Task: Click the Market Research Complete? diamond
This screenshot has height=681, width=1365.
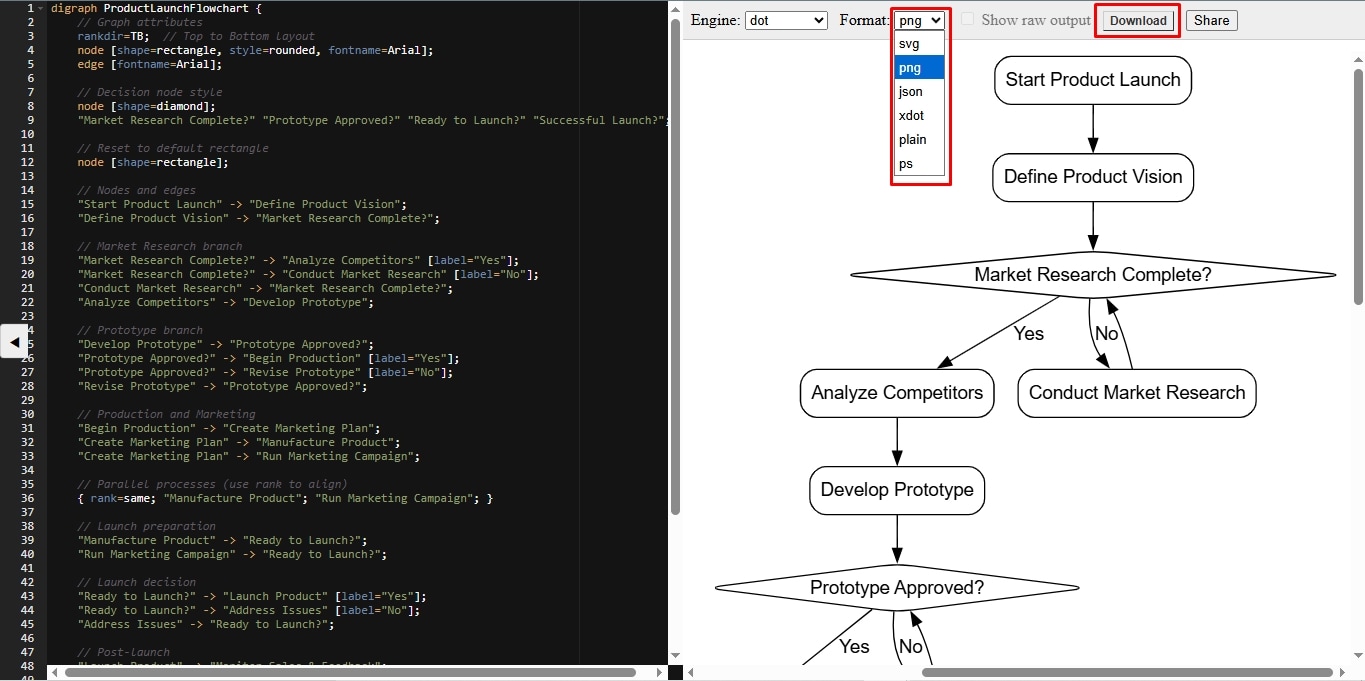Action: [x=1093, y=274]
